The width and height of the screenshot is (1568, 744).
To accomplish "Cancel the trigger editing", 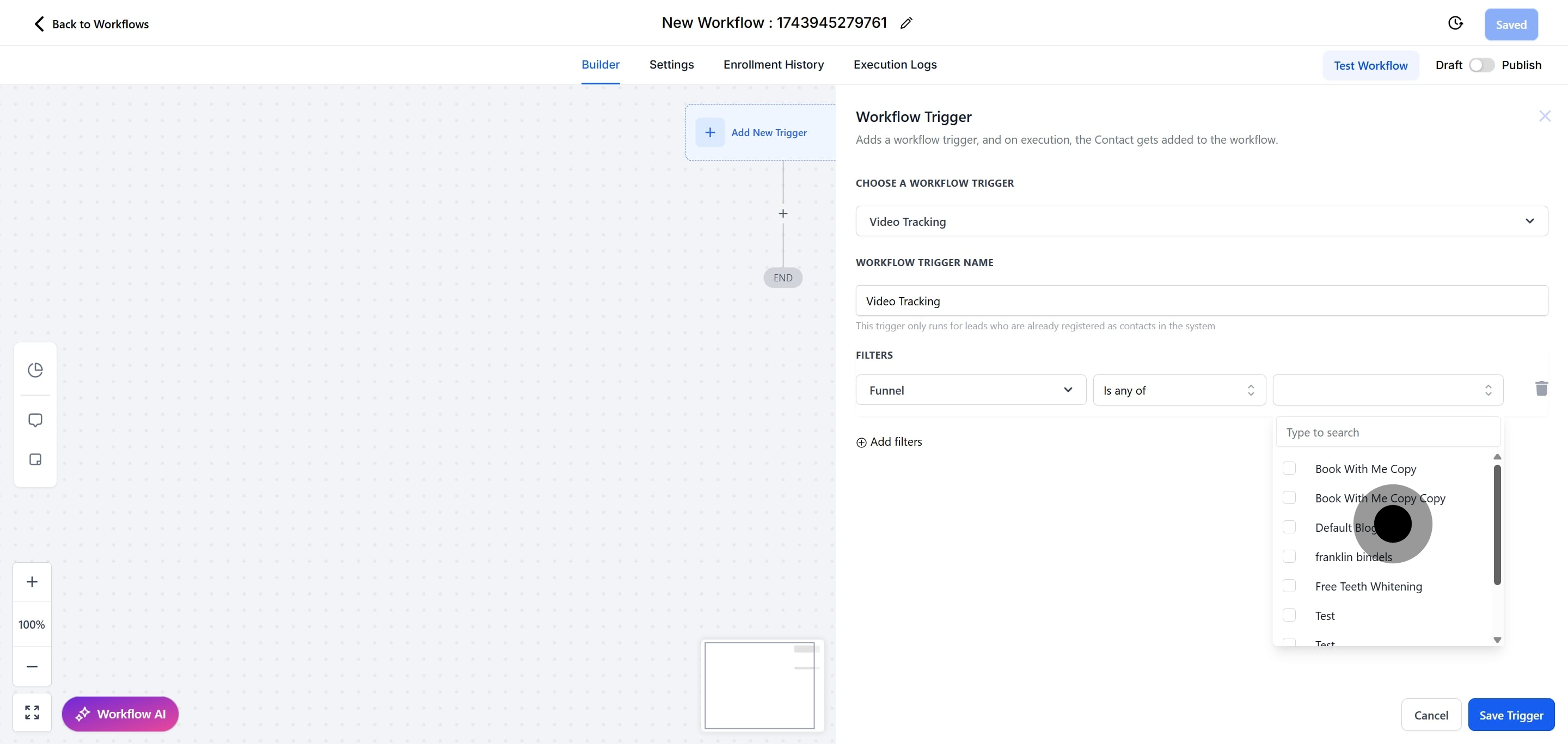I will coord(1430,715).
